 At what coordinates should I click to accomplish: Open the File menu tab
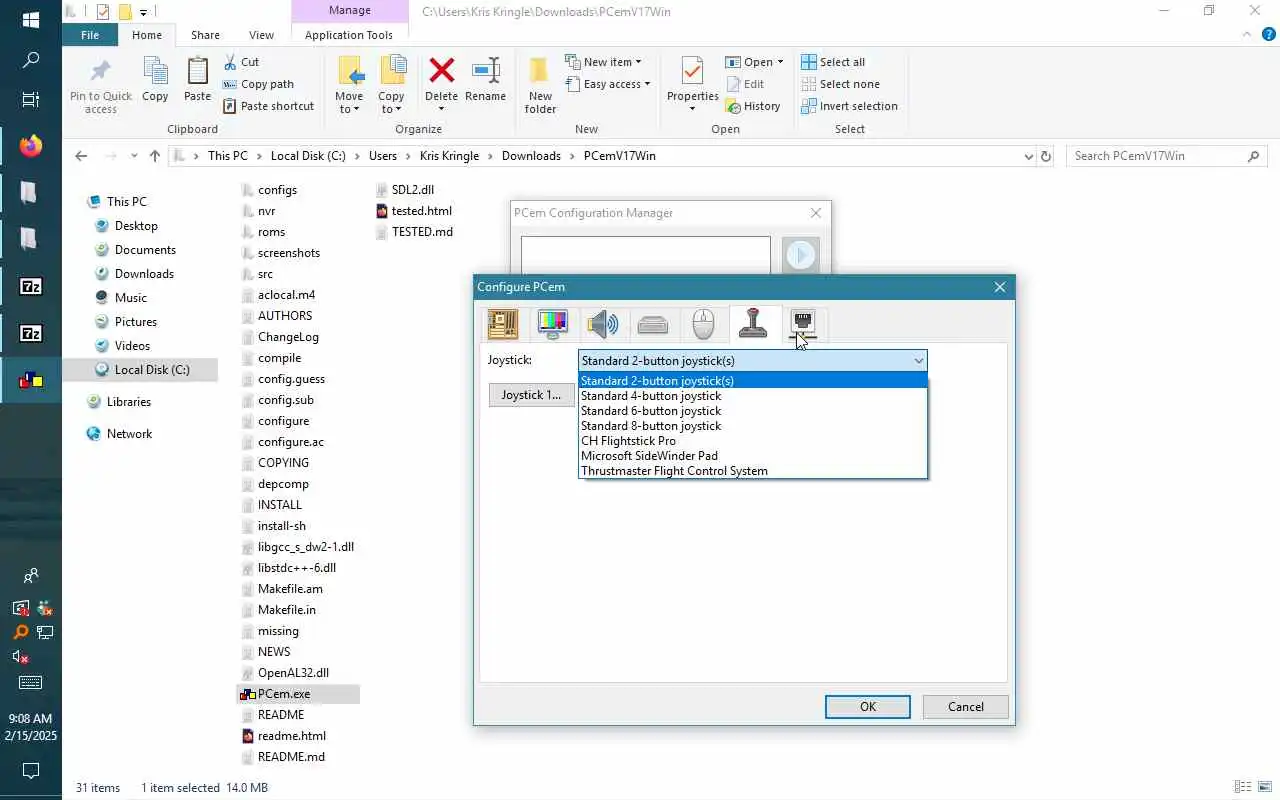click(90, 35)
